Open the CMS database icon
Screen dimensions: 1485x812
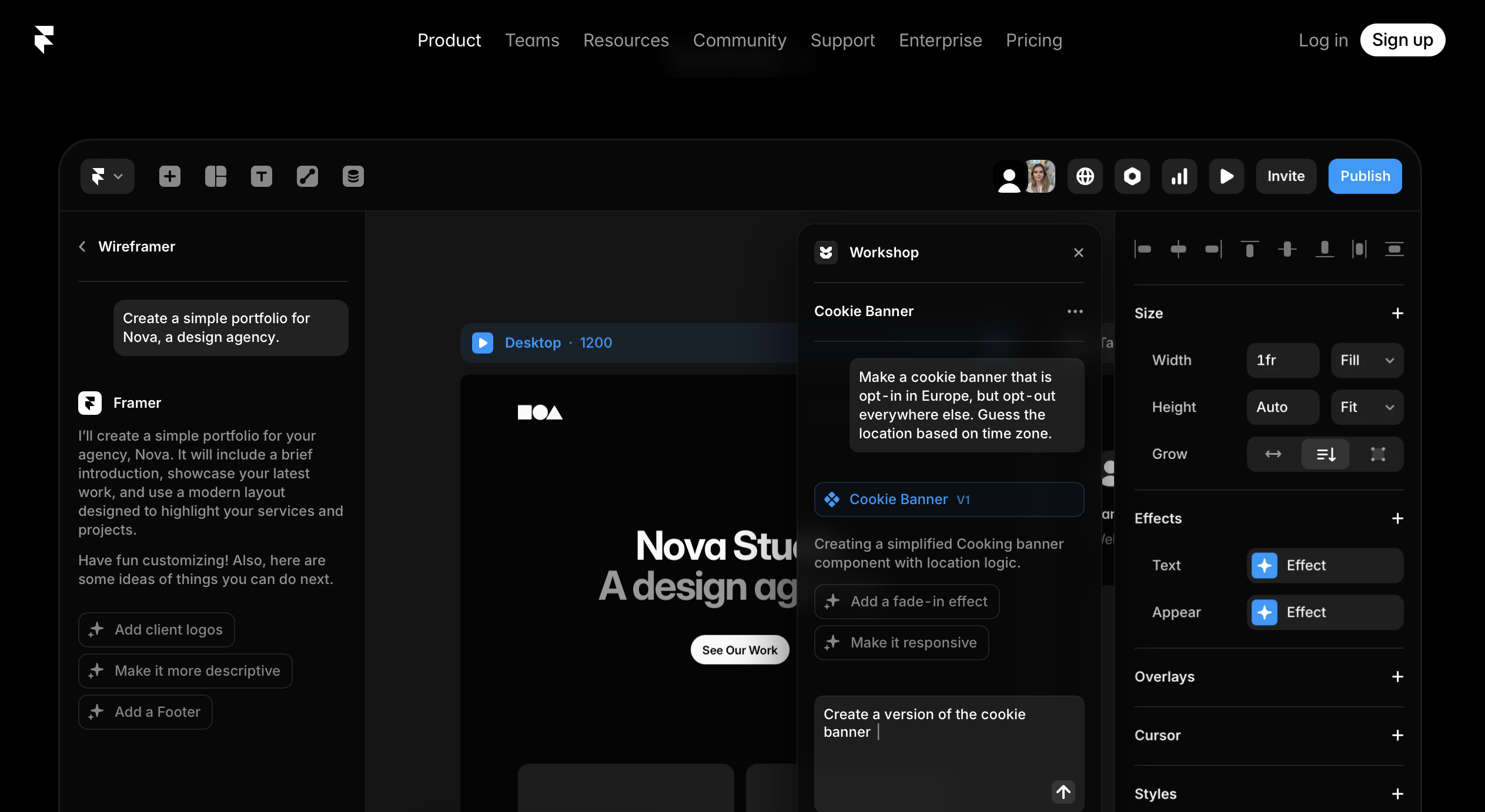coord(353,176)
